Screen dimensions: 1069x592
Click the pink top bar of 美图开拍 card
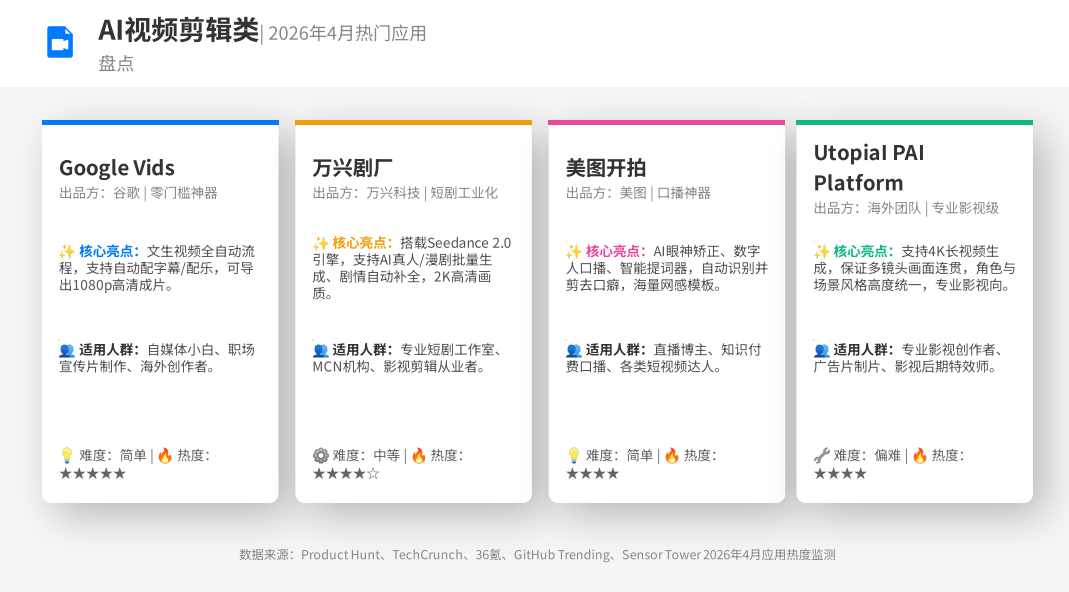coord(667,123)
